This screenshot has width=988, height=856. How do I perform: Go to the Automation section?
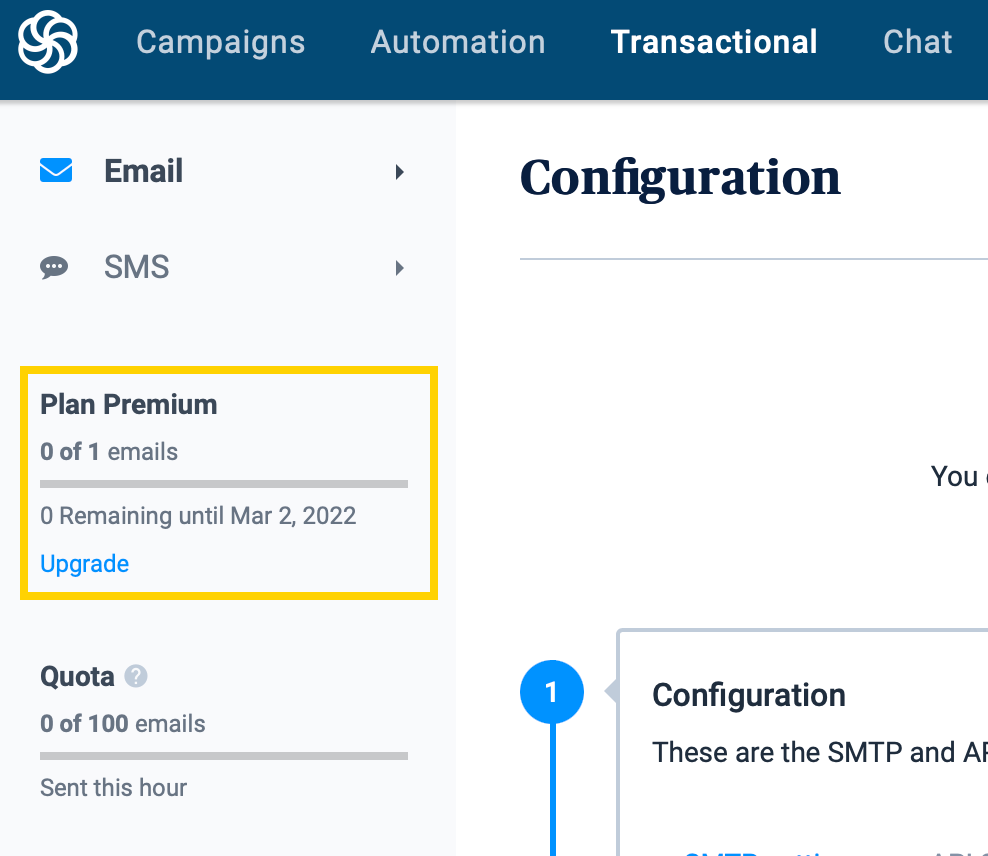[458, 42]
